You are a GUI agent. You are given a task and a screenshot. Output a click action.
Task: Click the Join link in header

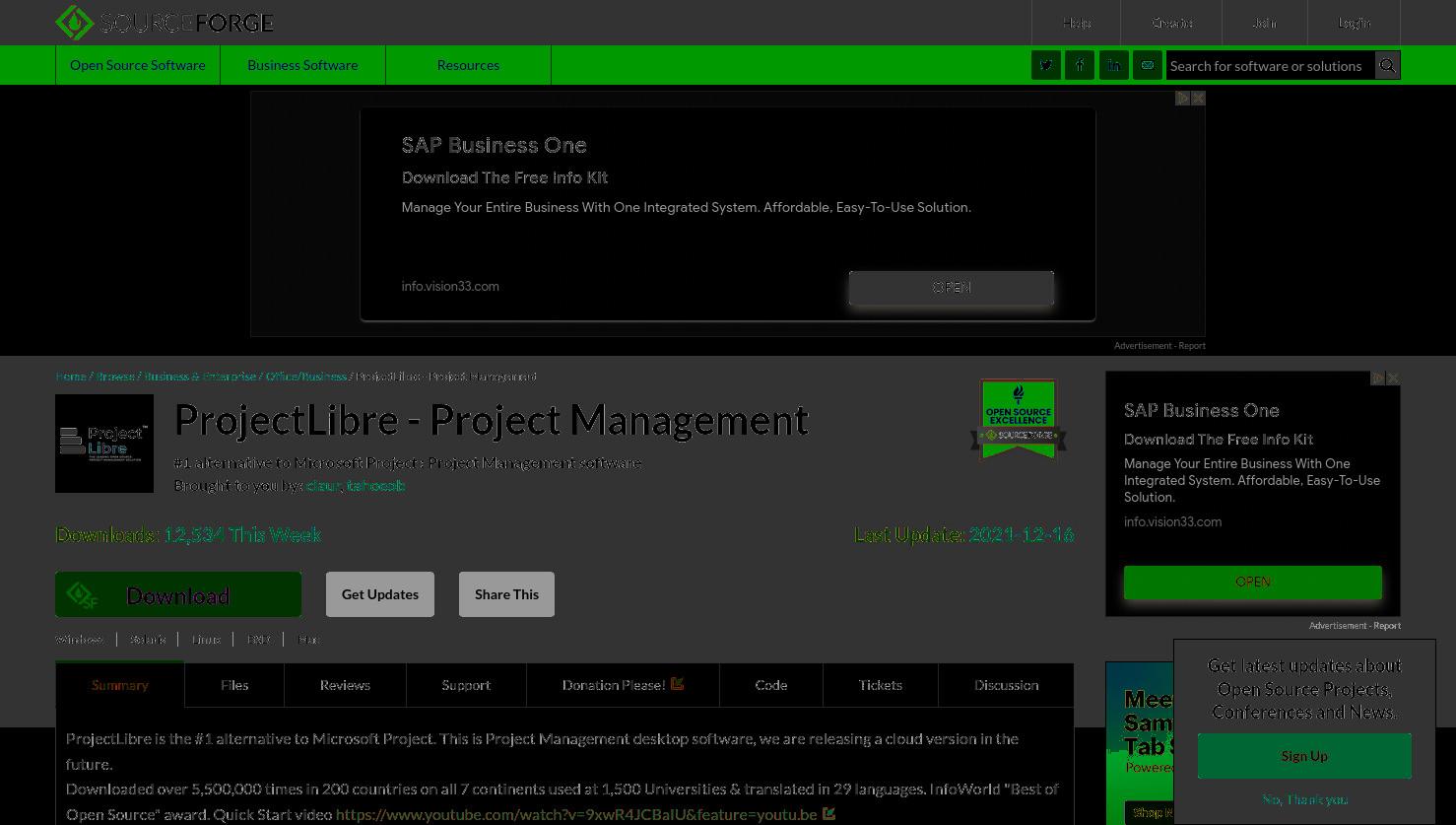[1264, 23]
